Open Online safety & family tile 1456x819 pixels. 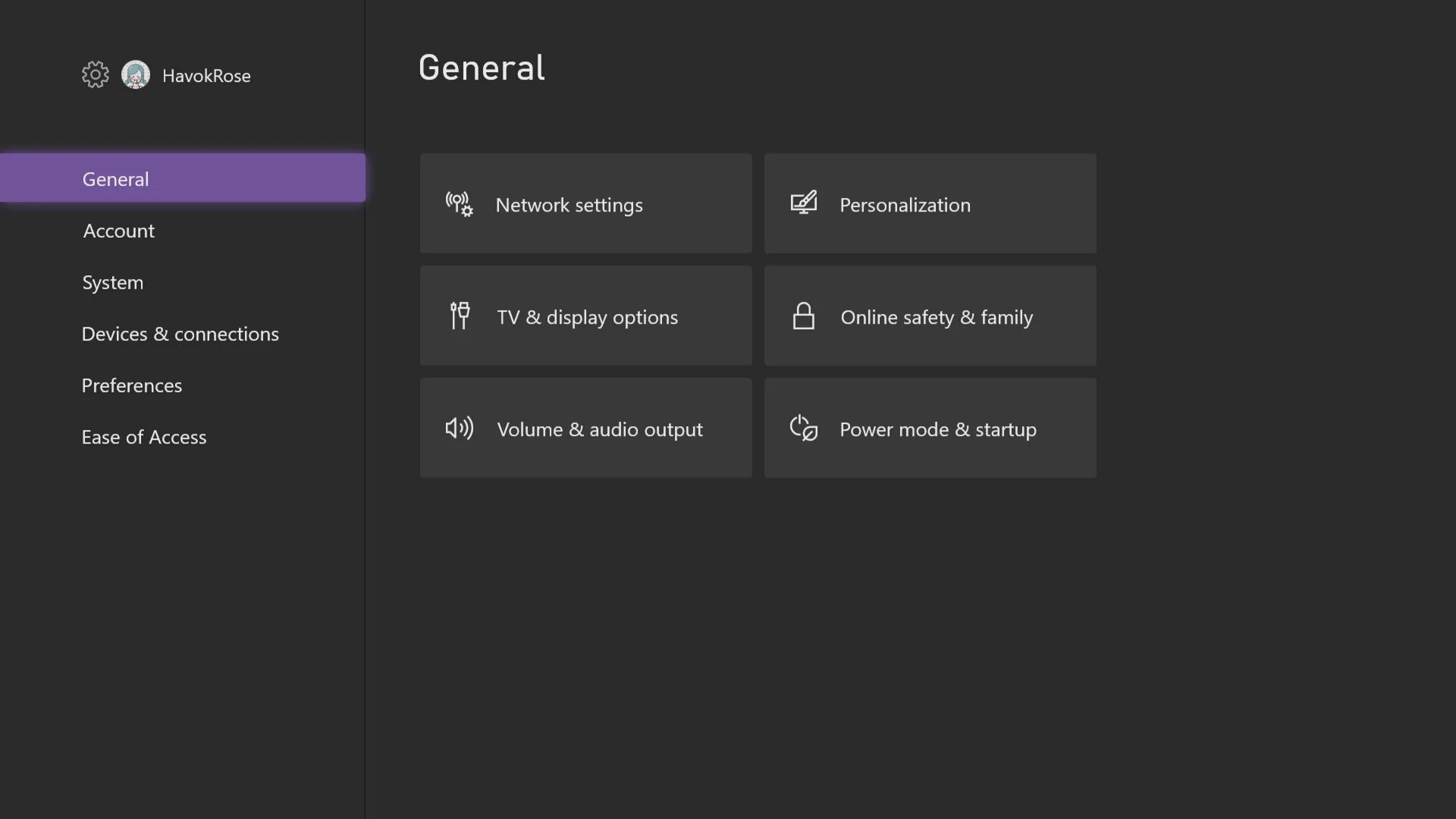930,315
